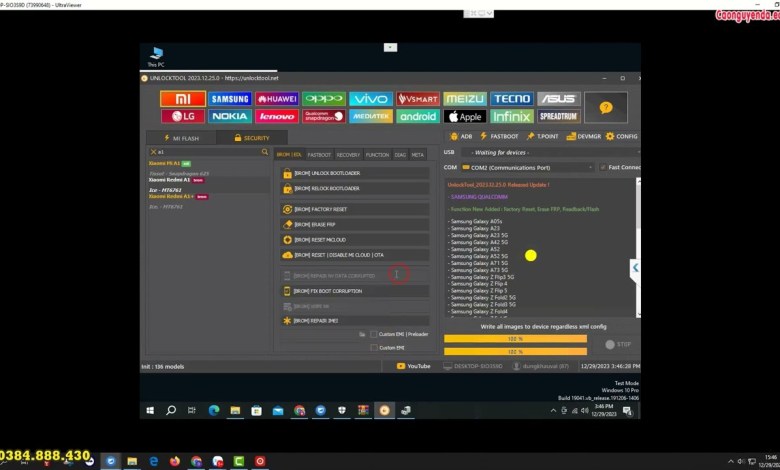Select the DIAG tab
The width and height of the screenshot is (780, 470).
400,155
